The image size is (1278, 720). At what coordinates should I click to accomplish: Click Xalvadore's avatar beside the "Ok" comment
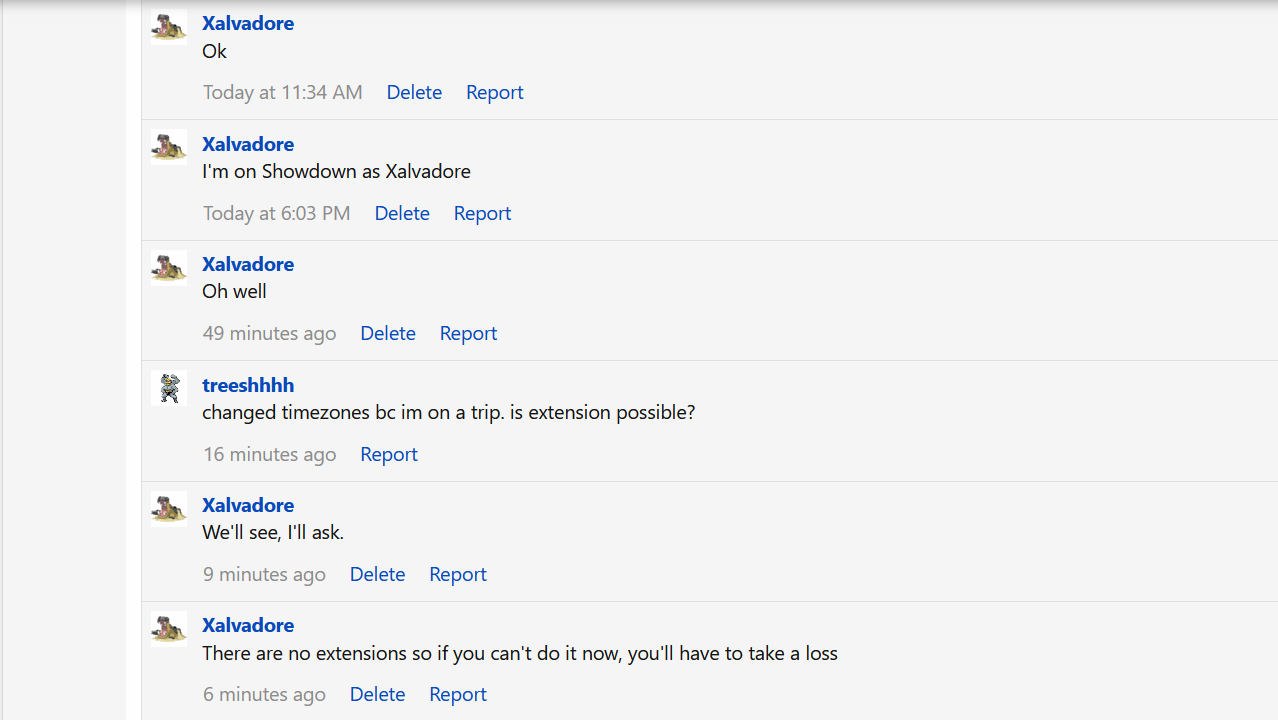tap(168, 27)
